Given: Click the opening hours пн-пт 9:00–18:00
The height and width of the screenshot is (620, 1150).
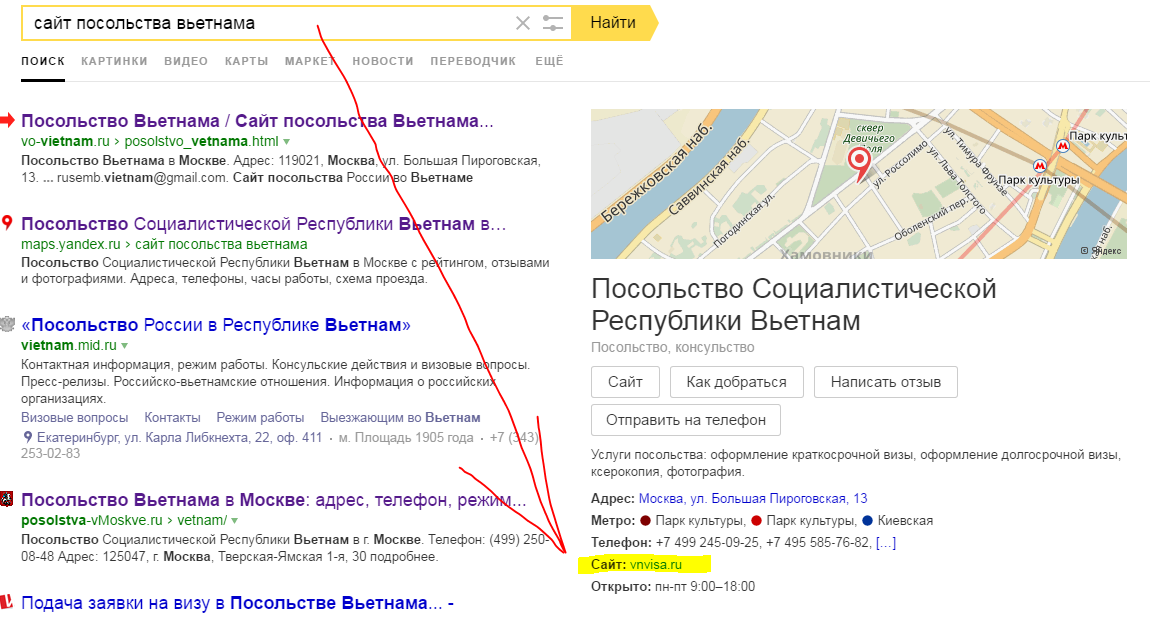Looking at the screenshot, I should click(x=705, y=587).
